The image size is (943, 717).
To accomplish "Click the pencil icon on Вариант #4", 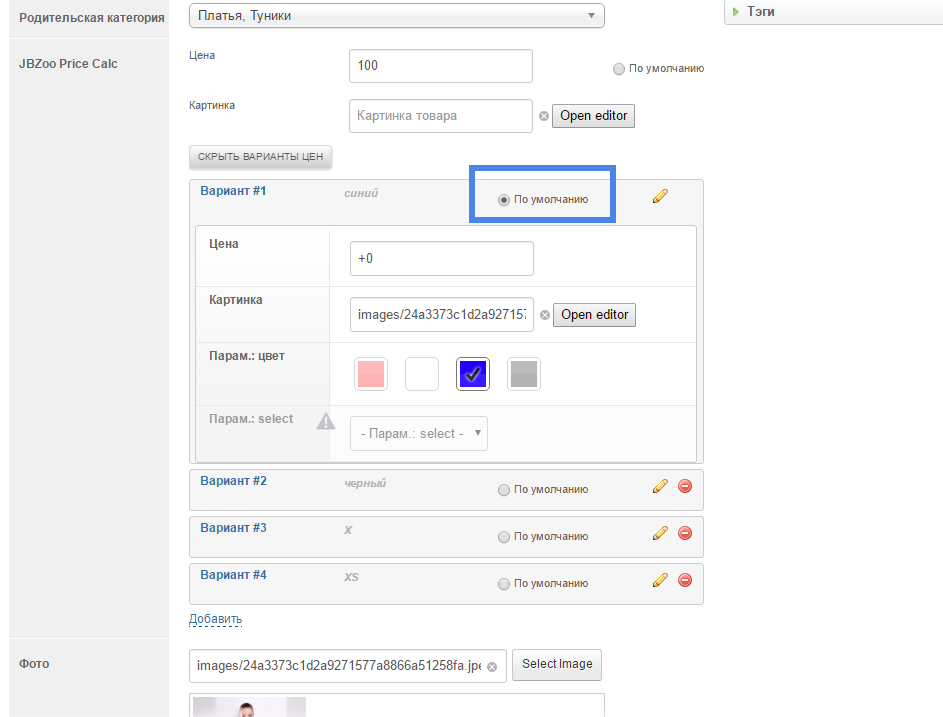I will click(x=659, y=580).
